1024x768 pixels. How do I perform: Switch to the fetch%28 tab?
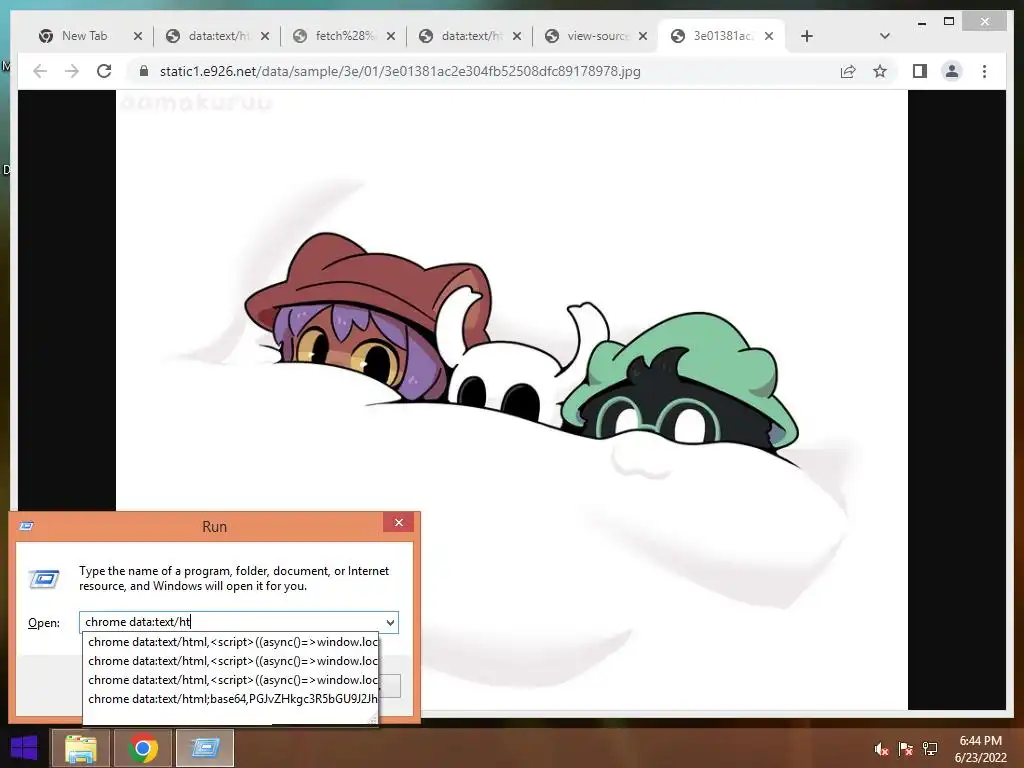coord(336,36)
